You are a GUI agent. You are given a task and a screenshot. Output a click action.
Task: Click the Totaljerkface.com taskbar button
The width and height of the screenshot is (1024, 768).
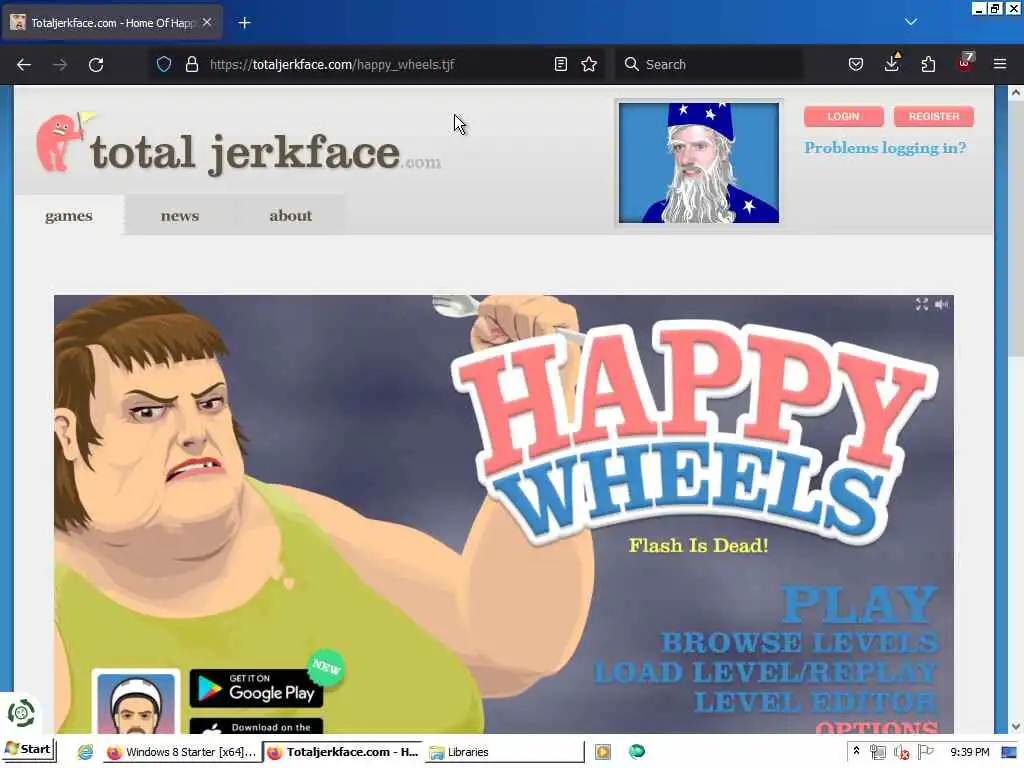[342, 752]
